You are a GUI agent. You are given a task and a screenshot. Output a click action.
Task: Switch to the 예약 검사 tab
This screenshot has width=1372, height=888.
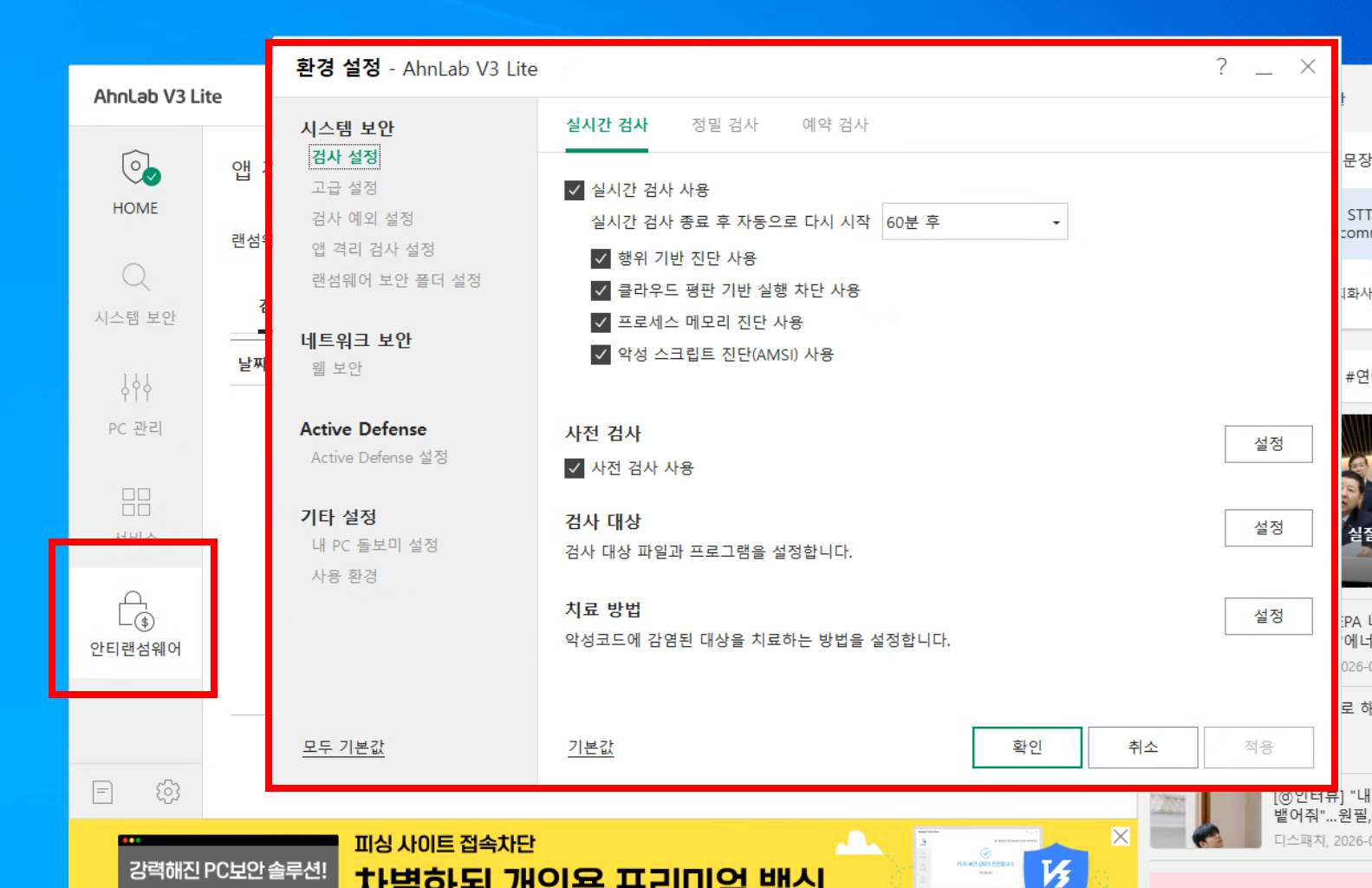pyautogui.click(x=836, y=125)
